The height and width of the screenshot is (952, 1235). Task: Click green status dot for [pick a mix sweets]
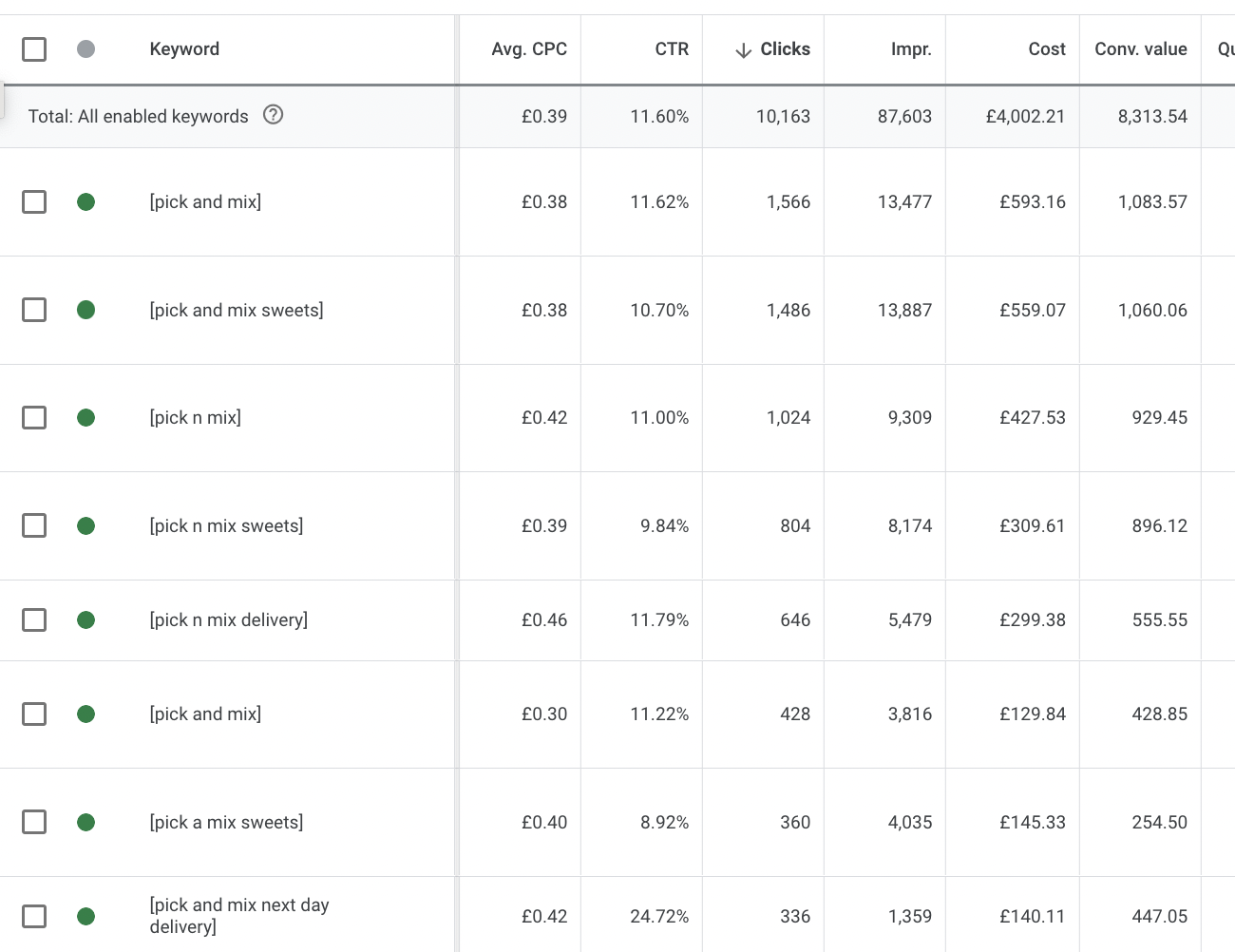pyautogui.click(x=85, y=822)
